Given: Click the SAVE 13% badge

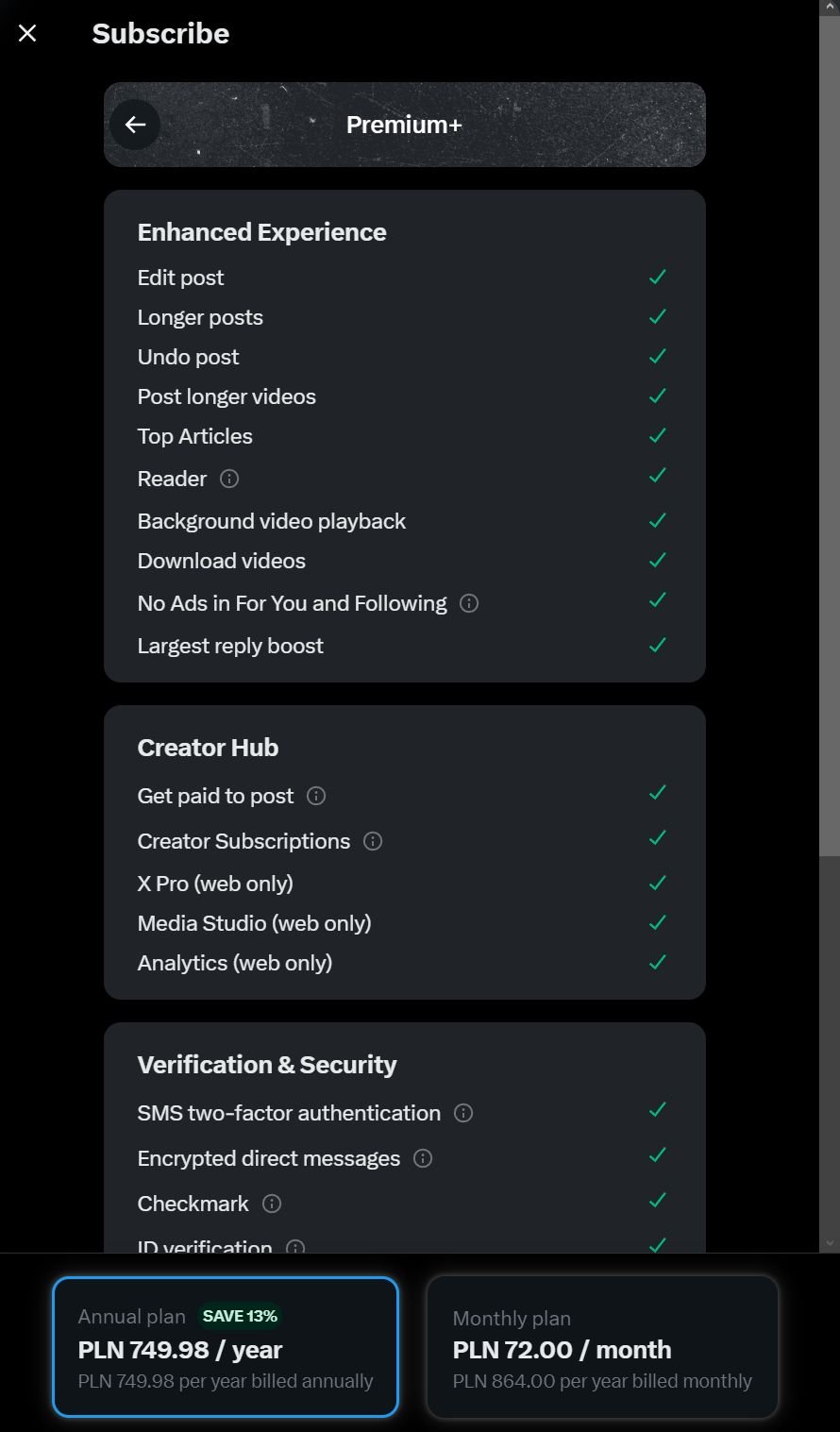Looking at the screenshot, I should pyautogui.click(x=240, y=1316).
